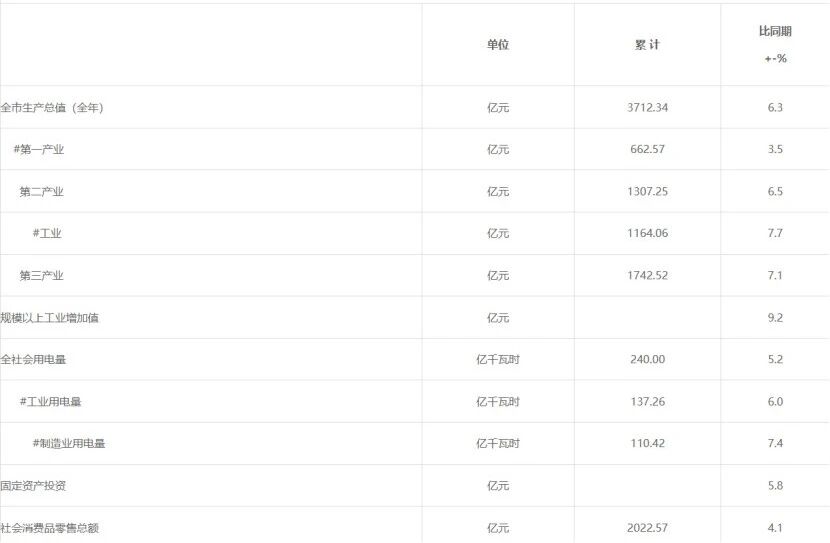Select the #制造业用电量 row label

click(69, 444)
